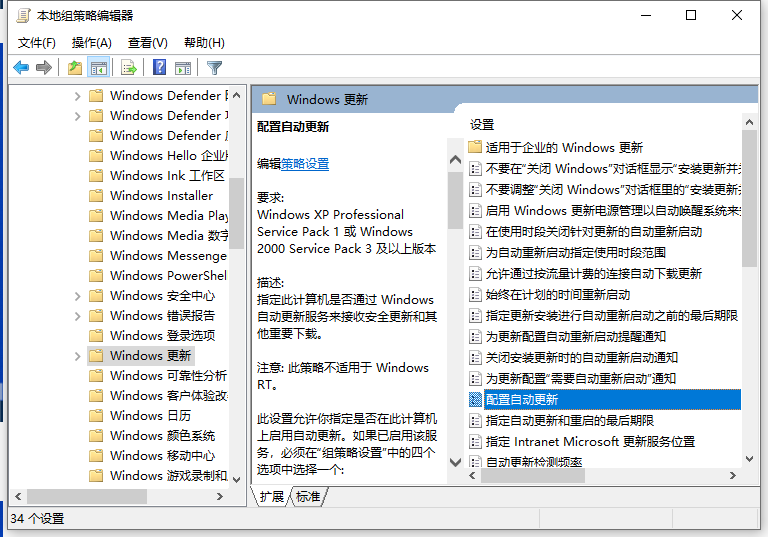The image size is (768, 537).
Task: Select Windows 游戏录制和 in the tree
Action: pos(168,476)
